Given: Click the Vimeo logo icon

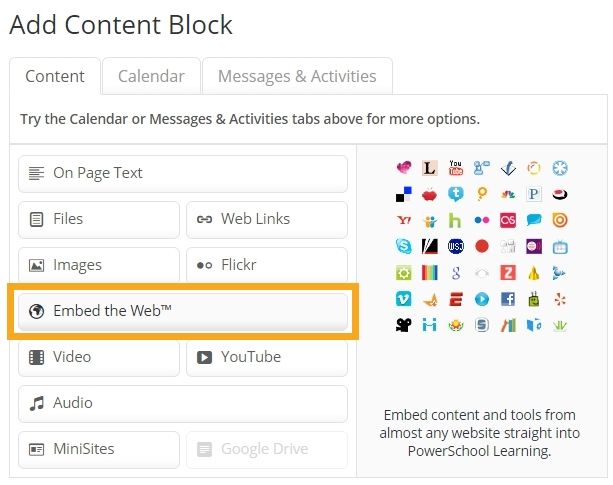Looking at the screenshot, I should click(x=403, y=298).
